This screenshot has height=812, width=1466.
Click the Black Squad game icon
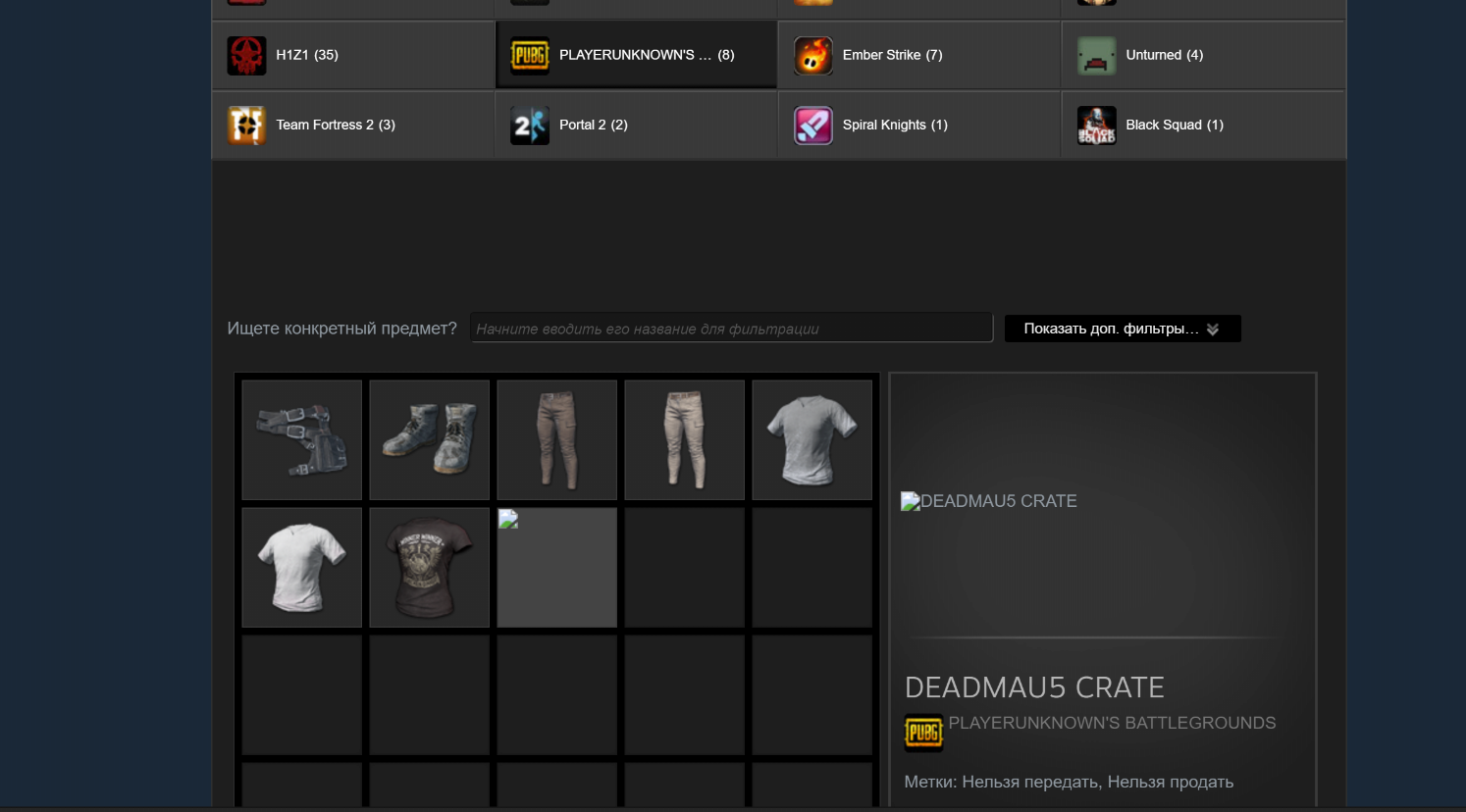pos(1096,126)
